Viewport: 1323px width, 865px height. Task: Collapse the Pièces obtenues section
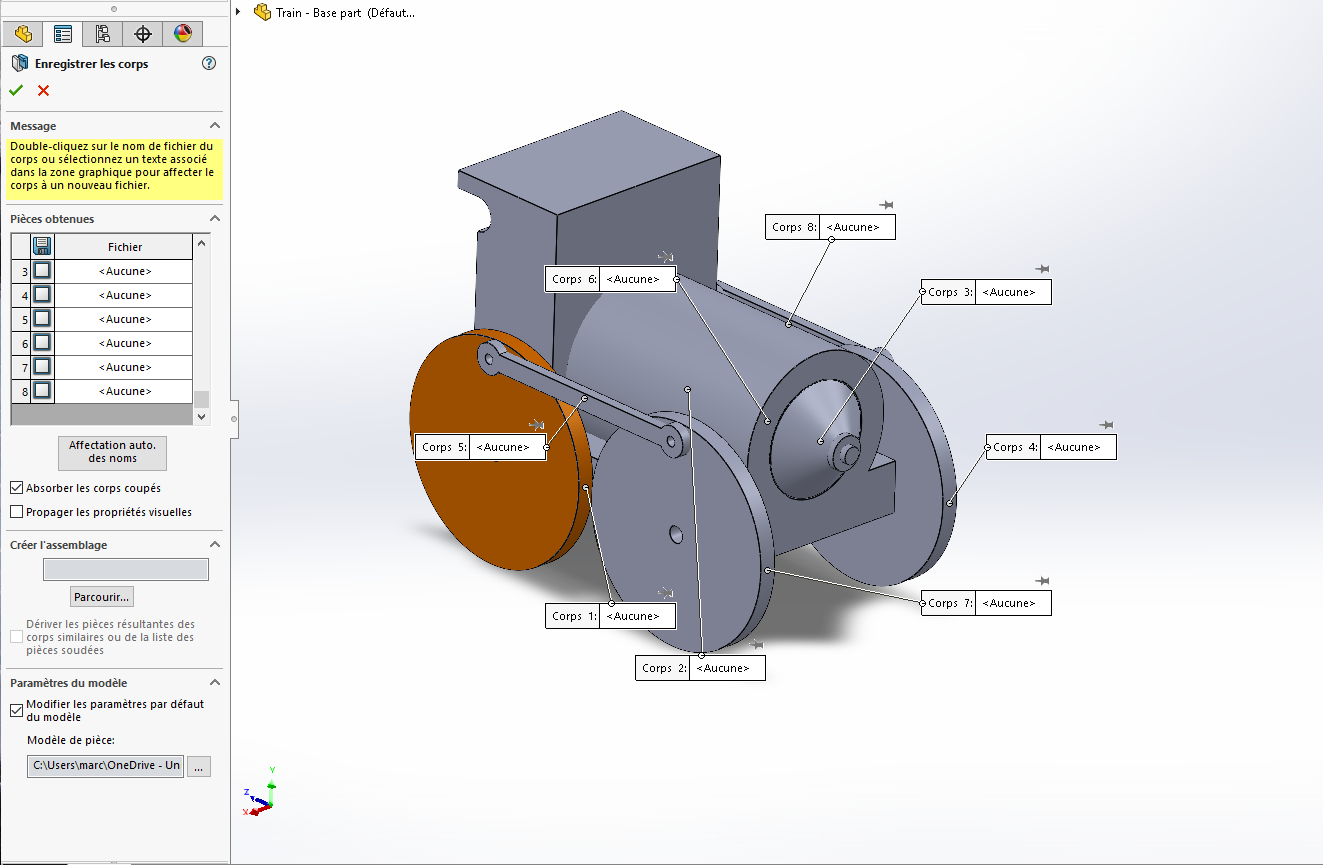click(x=214, y=219)
